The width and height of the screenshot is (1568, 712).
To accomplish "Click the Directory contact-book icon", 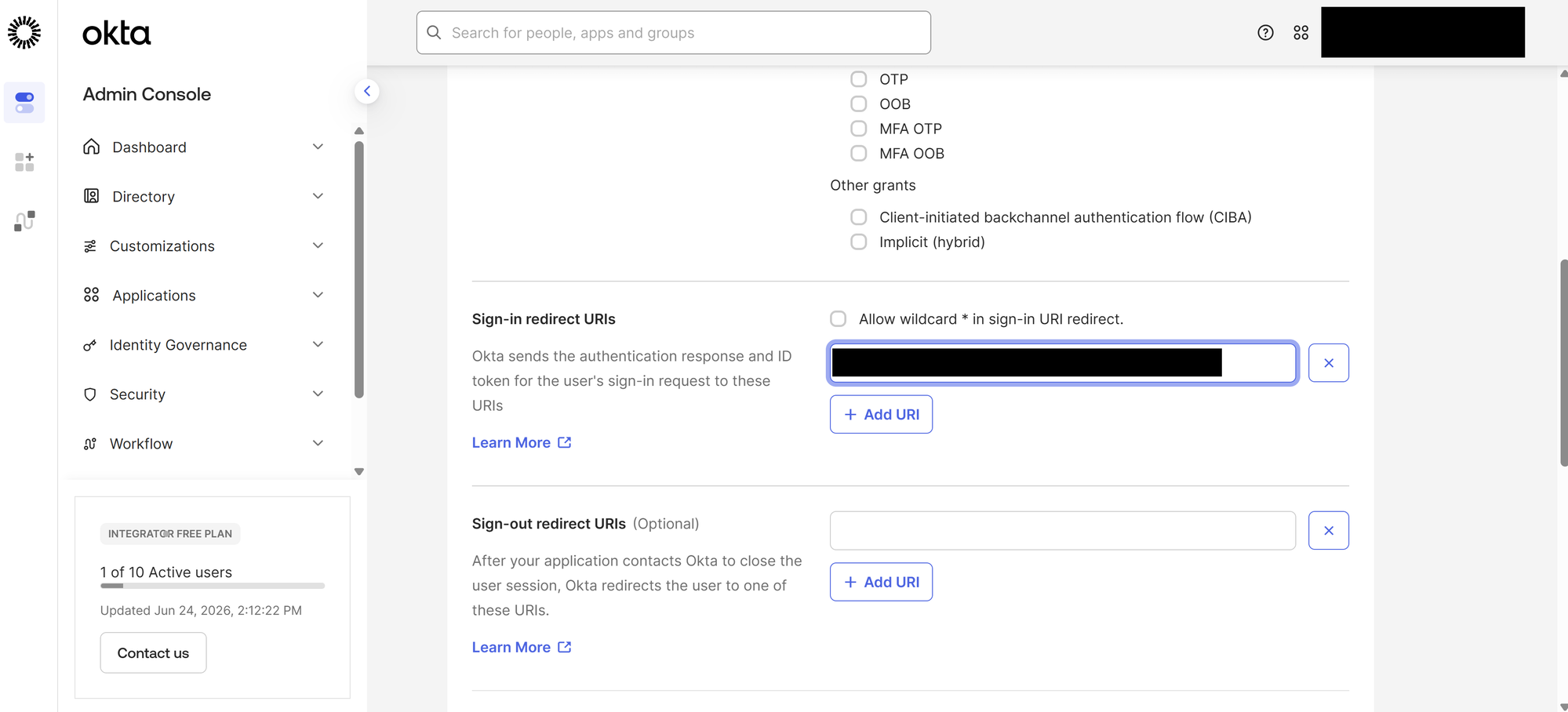I will [92, 196].
